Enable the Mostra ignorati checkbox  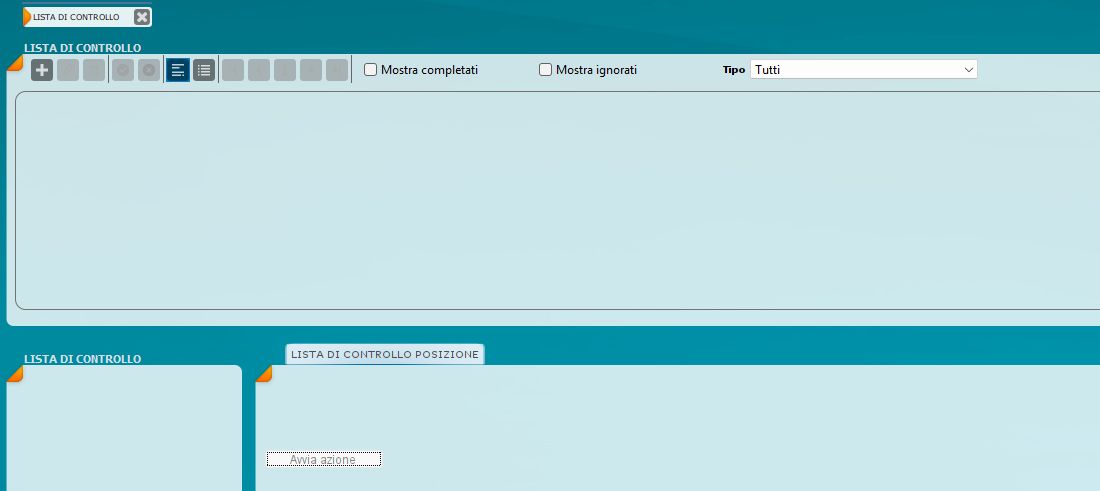545,70
